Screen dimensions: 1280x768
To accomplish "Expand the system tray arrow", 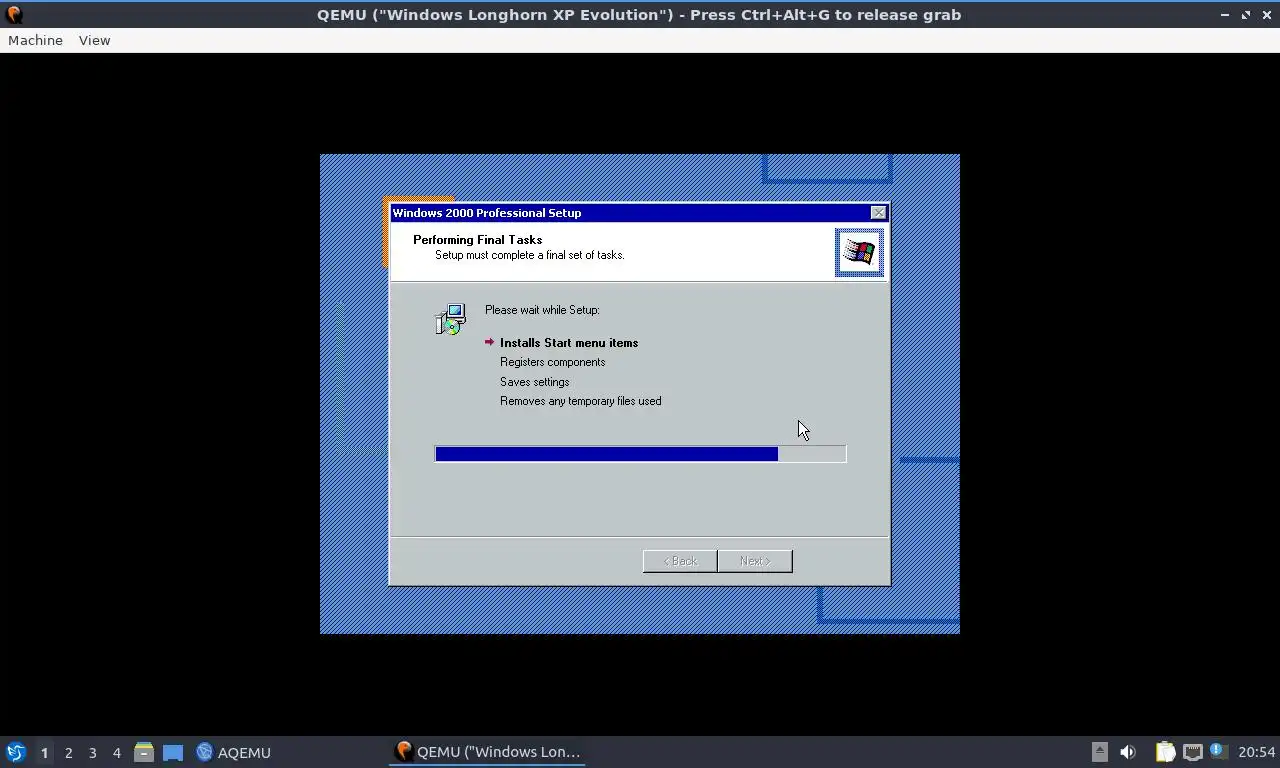I will pos(1099,752).
